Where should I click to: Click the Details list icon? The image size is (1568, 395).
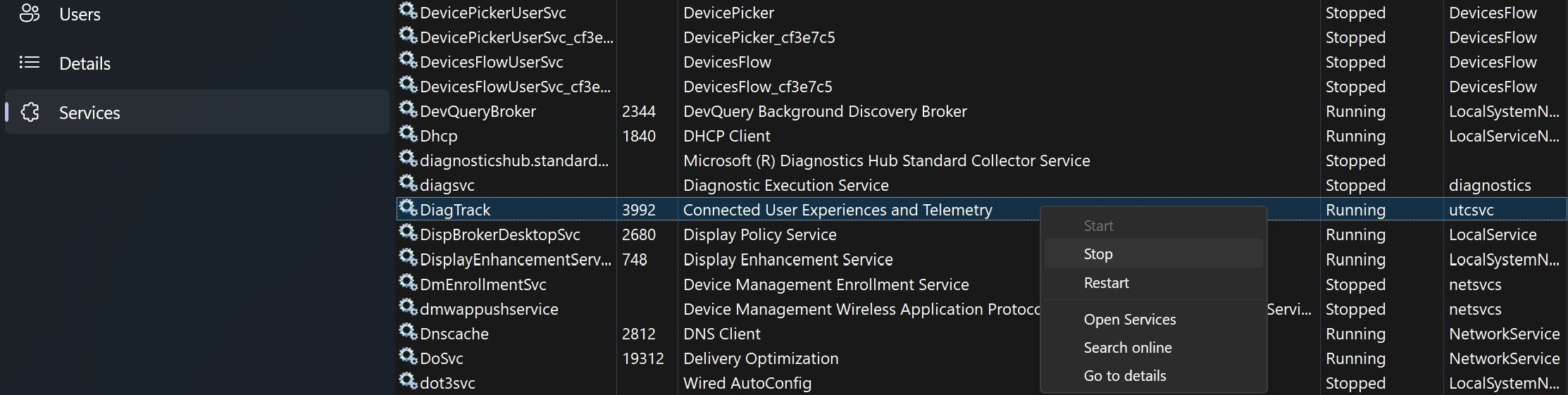point(30,63)
